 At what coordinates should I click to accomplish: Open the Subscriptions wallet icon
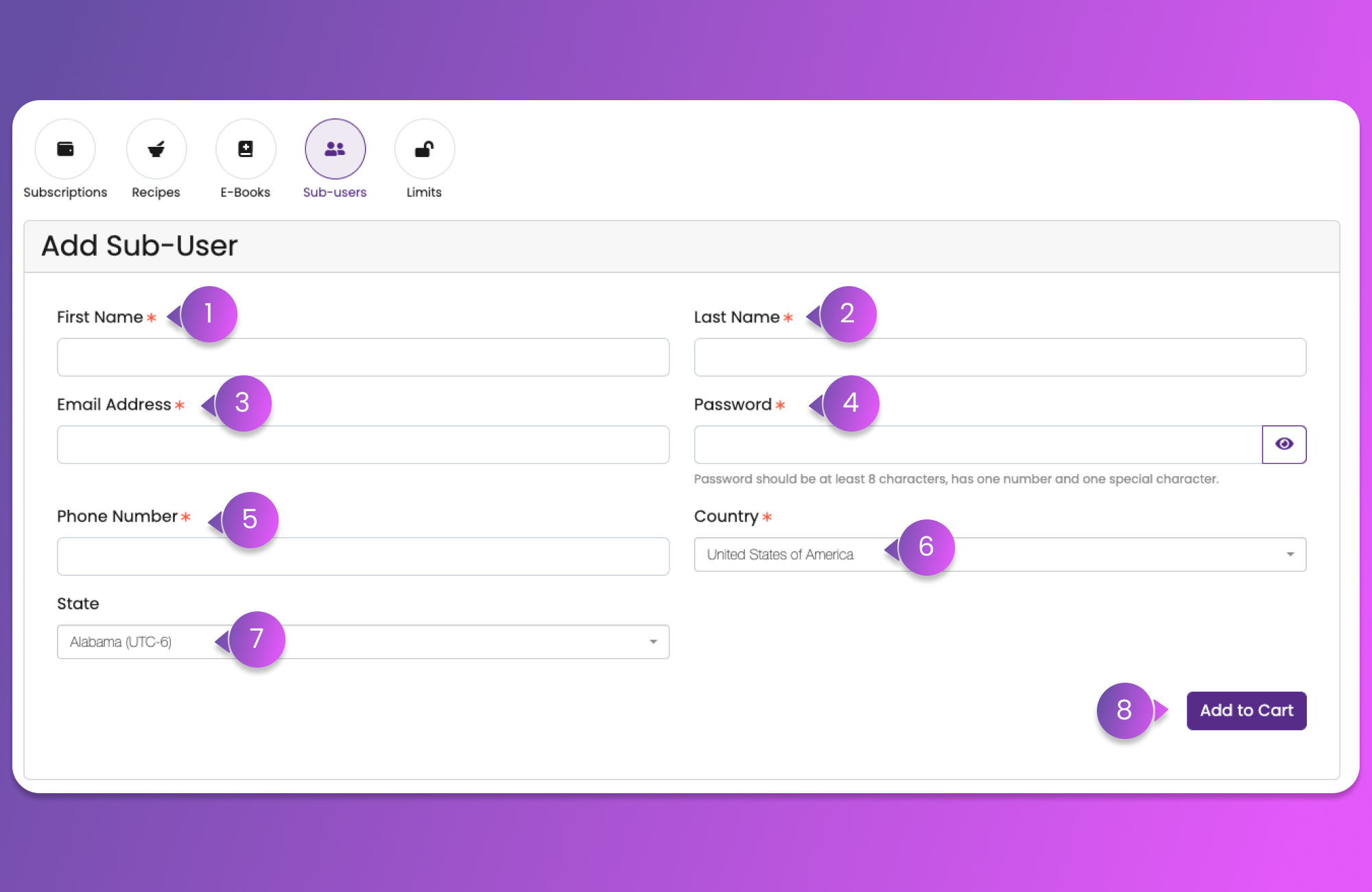(x=65, y=149)
